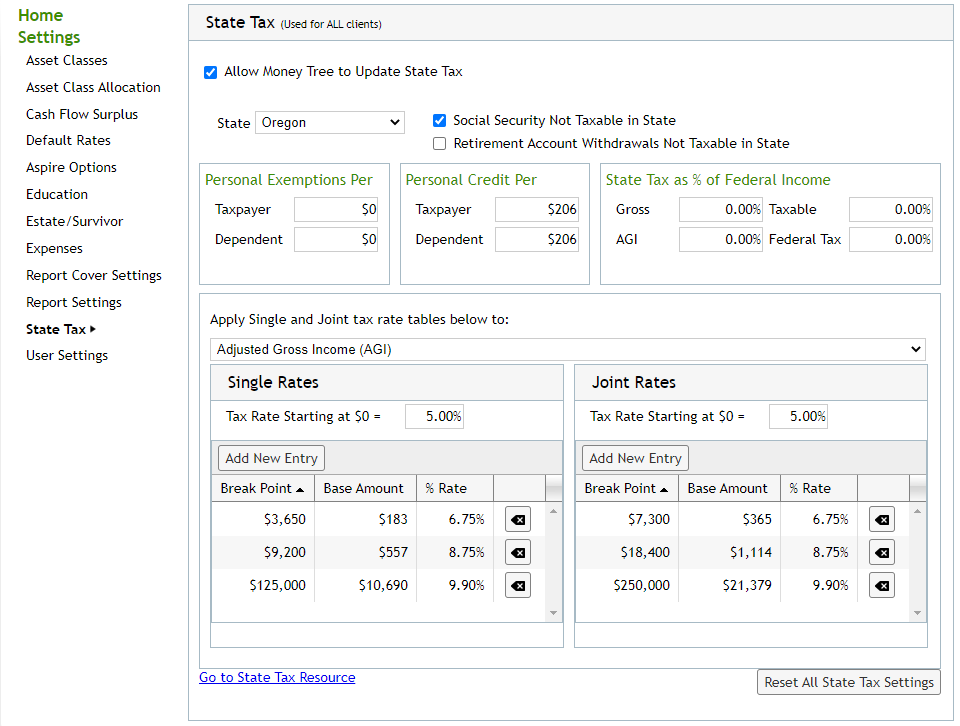This screenshot has width=960, height=726.
Task: Edit Single Rates starting tax rate field
Action: (x=434, y=417)
